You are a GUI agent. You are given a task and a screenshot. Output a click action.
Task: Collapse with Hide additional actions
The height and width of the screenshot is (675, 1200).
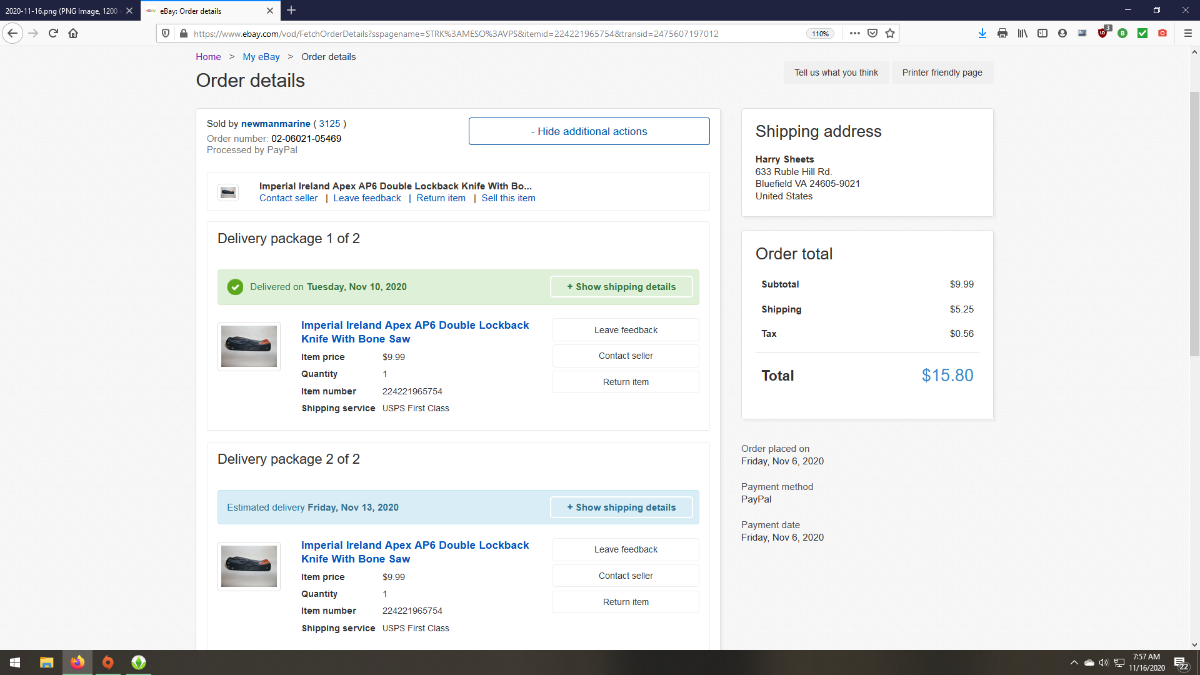589,131
